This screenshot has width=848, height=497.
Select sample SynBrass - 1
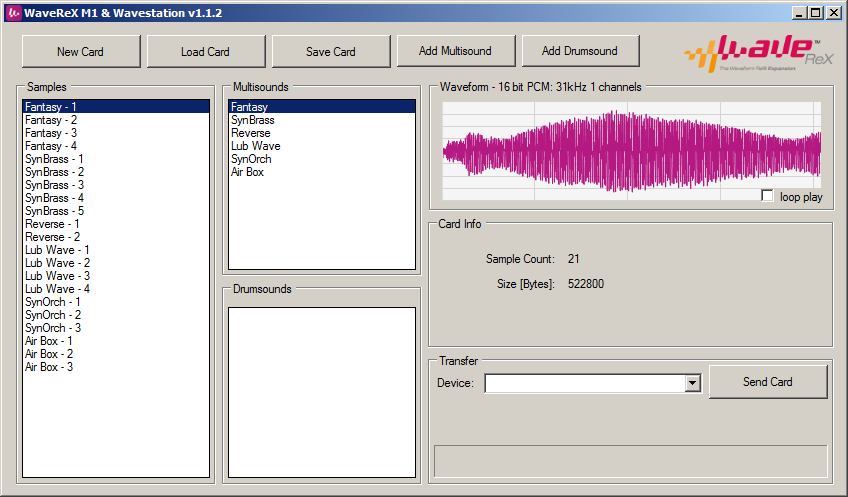pyautogui.click(x=116, y=158)
